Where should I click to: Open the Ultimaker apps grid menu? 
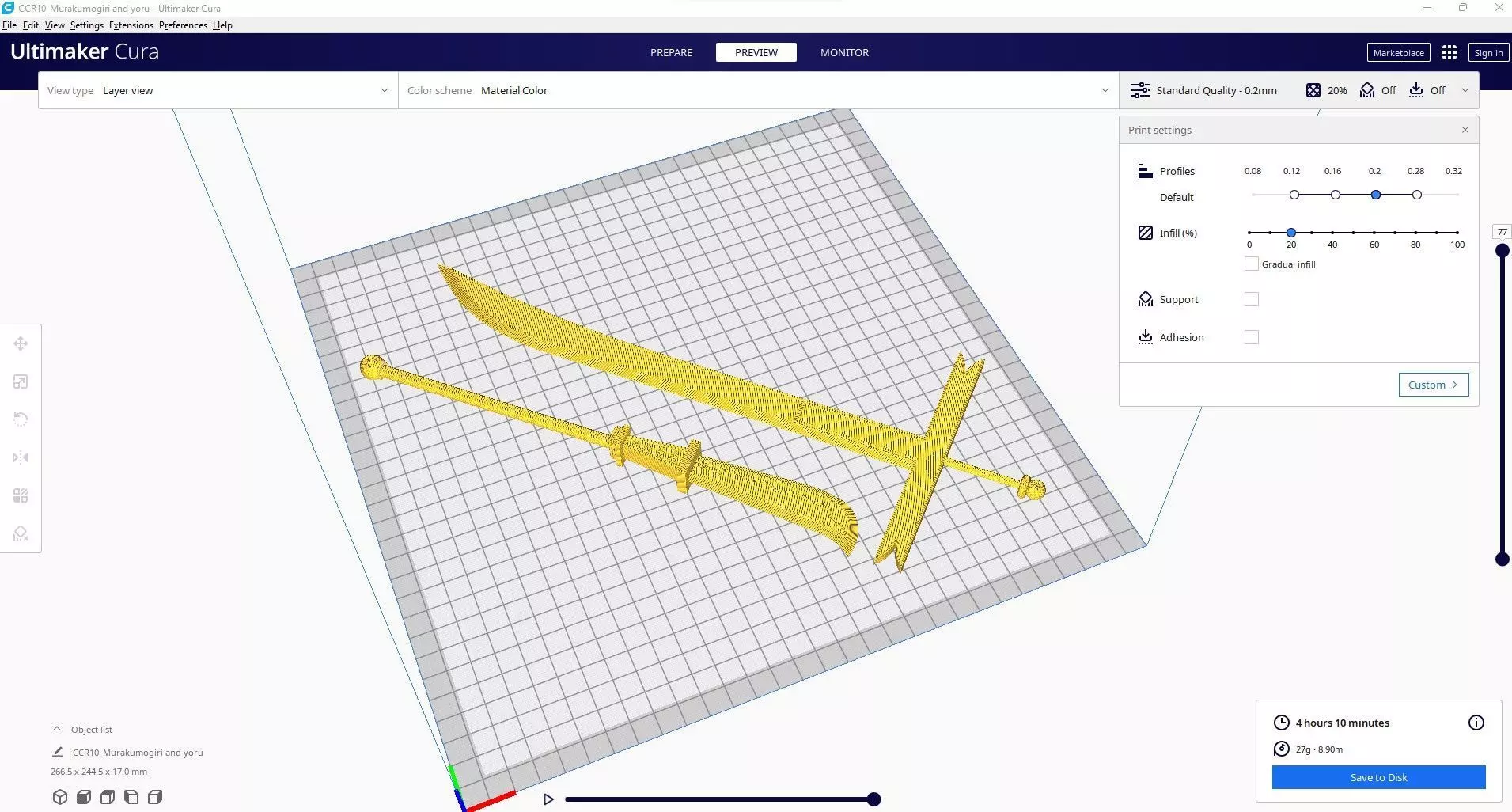[x=1449, y=52]
